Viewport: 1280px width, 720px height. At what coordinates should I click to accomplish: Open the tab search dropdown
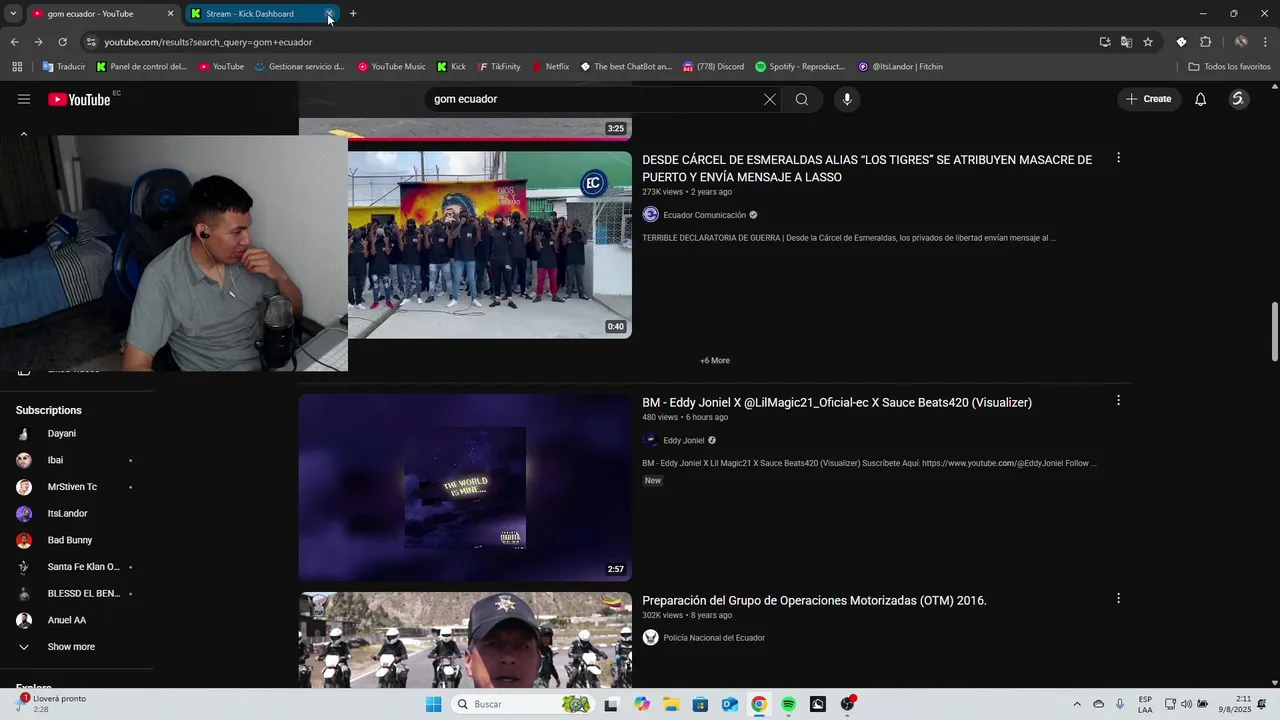coord(13,14)
